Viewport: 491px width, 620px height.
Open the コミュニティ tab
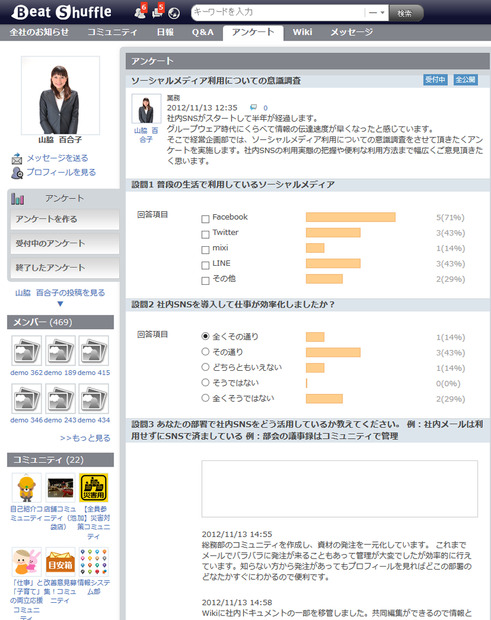[x=112, y=32]
